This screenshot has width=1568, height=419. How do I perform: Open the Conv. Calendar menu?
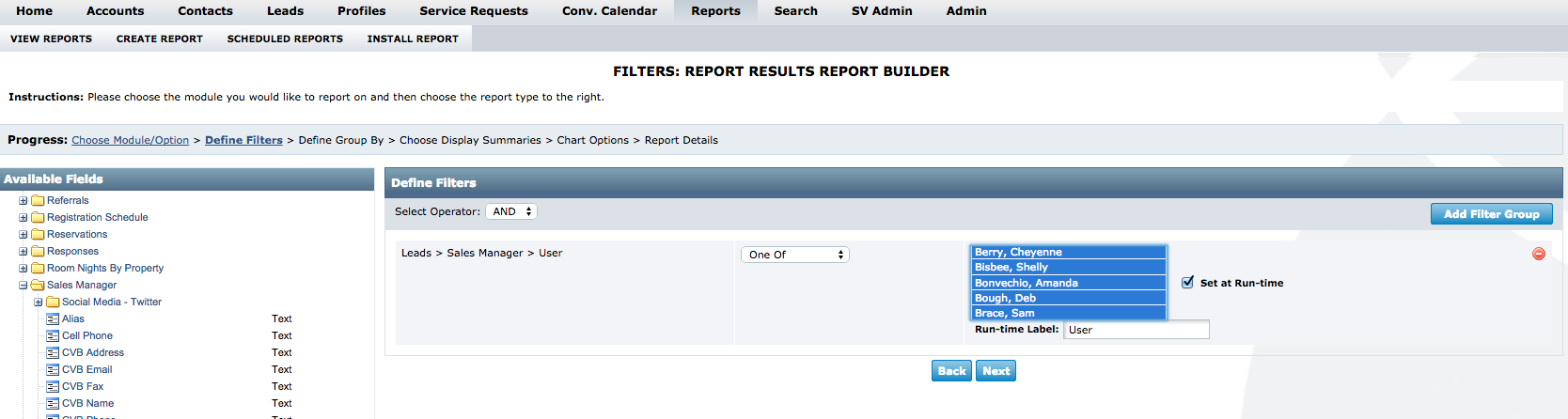pyautogui.click(x=609, y=11)
